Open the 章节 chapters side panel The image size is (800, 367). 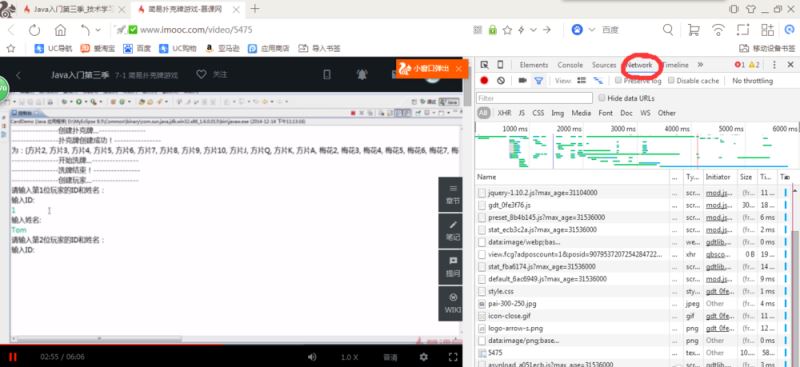click(x=452, y=195)
